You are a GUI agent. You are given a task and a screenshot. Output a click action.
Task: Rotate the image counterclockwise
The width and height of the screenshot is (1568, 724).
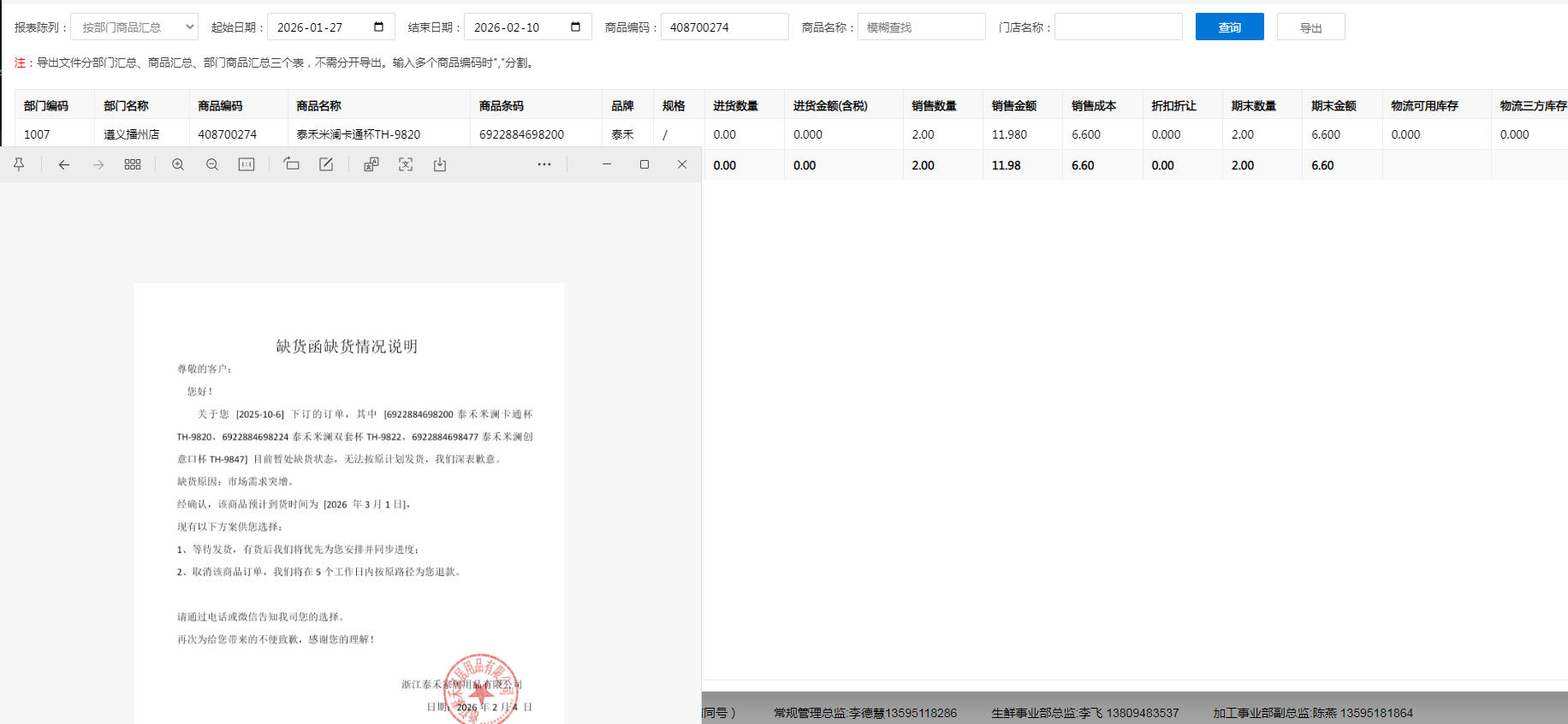coord(291,164)
